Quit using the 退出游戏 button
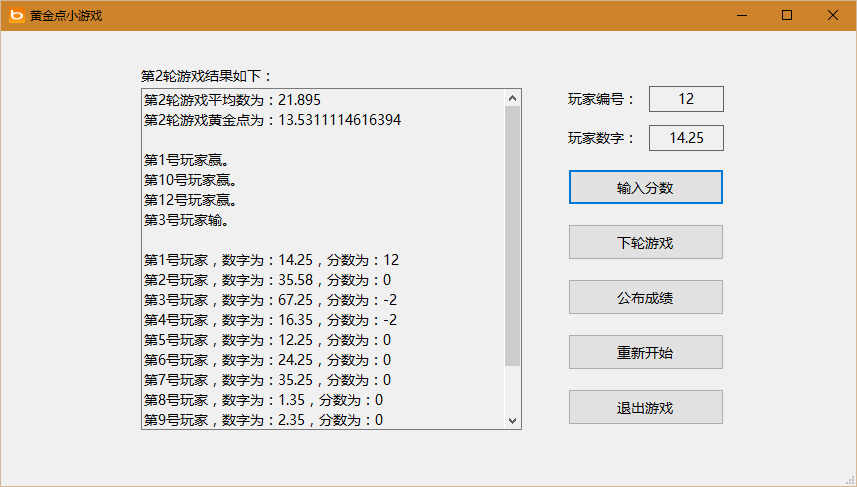Image resolution: width=857 pixels, height=487 pixels. (645, 407)
